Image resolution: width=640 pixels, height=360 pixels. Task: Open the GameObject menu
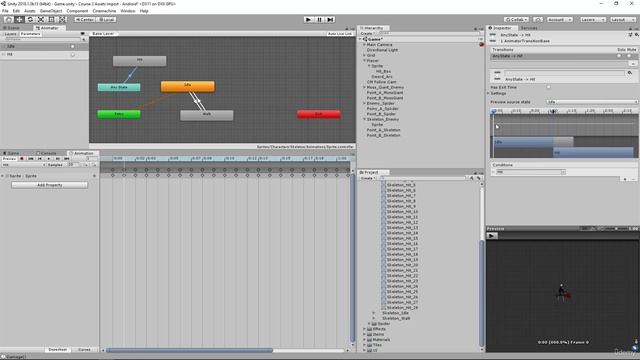pos(51,11)
